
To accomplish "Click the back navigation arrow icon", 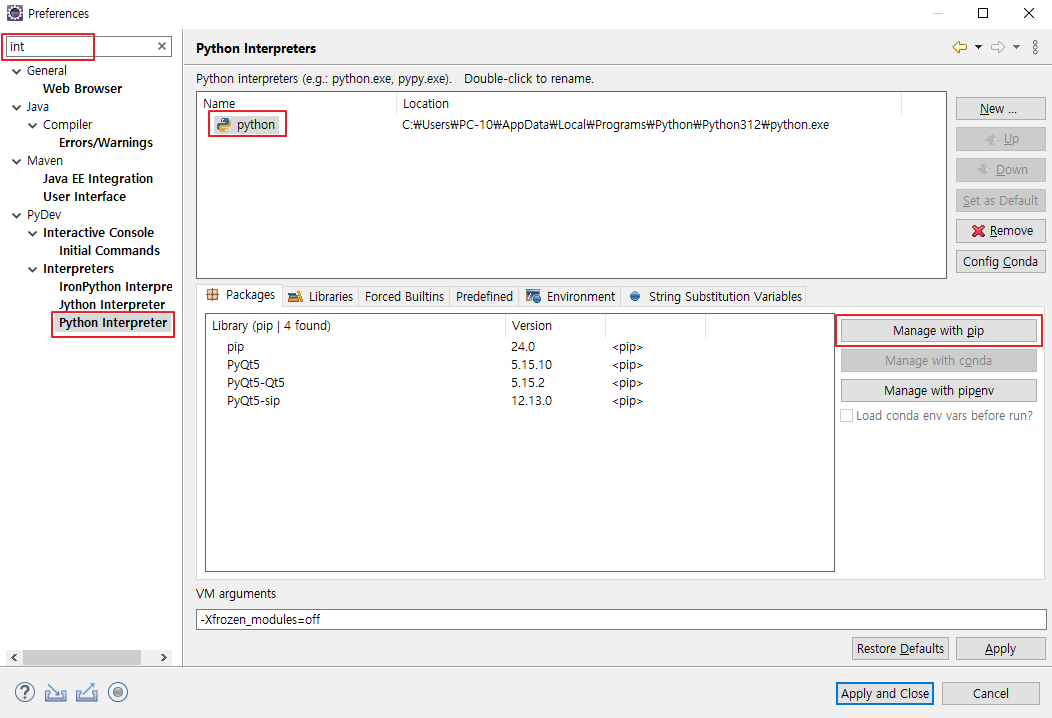I will tap(960, 47).
